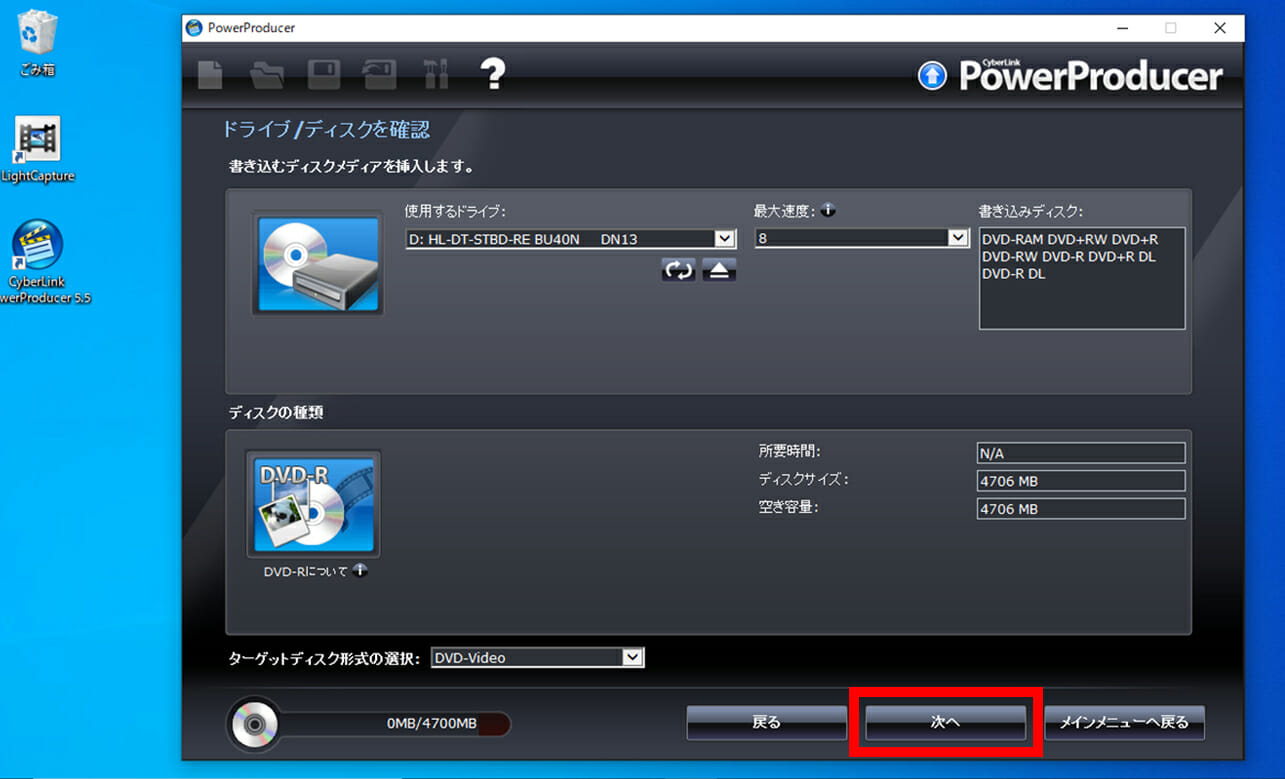Viewport: 1285px width, 779px height.
Task: Click the 次へ button
Action: pyautogui.click(x=945, y=722)
